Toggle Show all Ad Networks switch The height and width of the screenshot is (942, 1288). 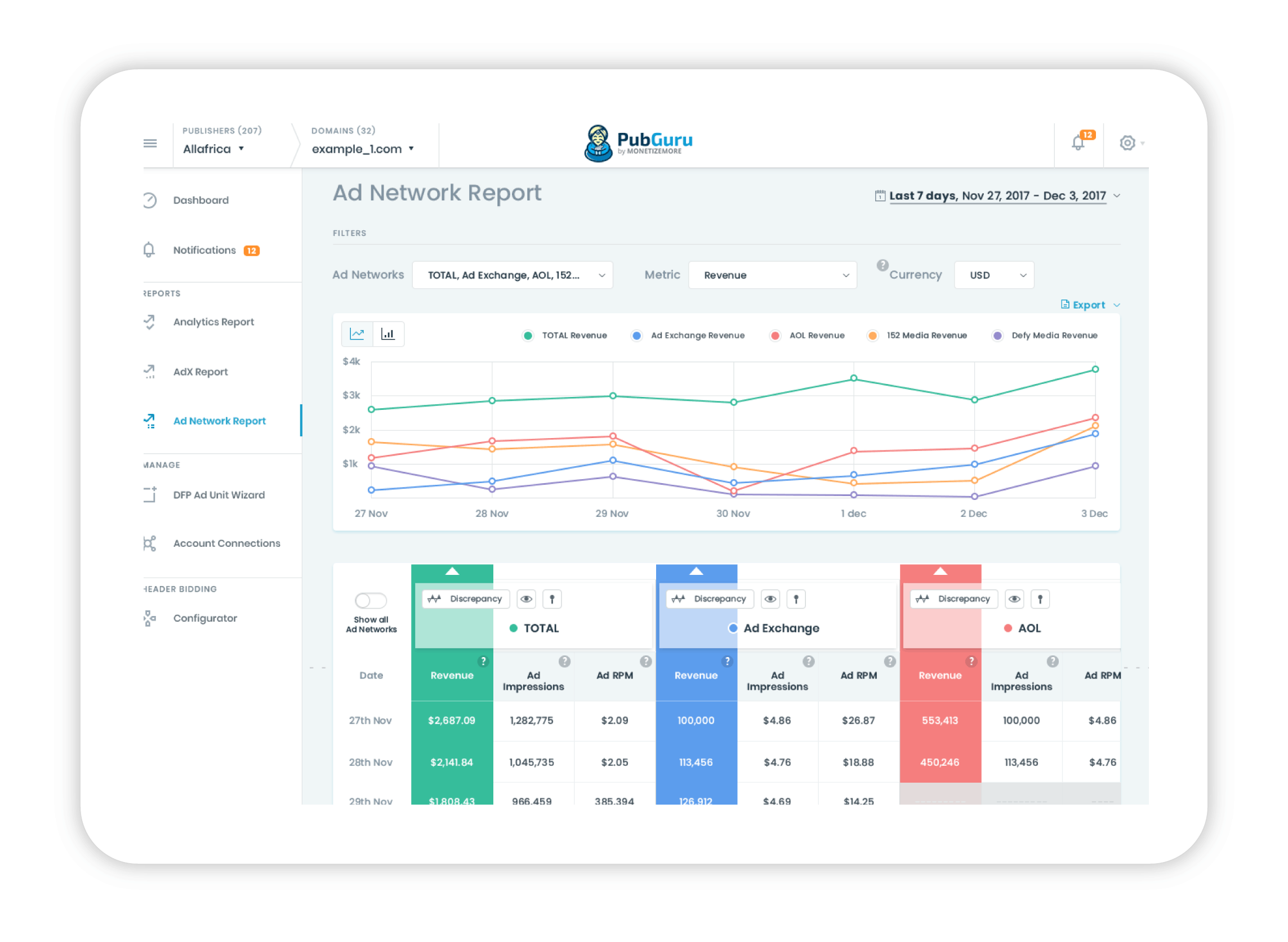tap(371, 600)
